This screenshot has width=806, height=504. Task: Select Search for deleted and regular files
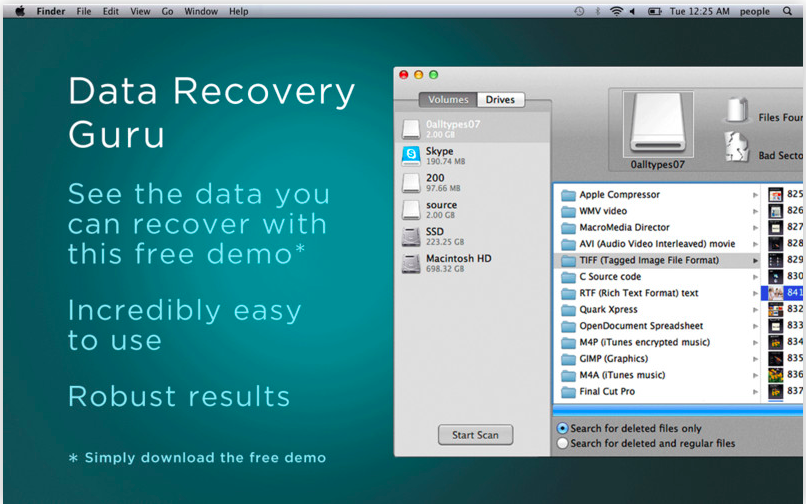tap(562, 443)
